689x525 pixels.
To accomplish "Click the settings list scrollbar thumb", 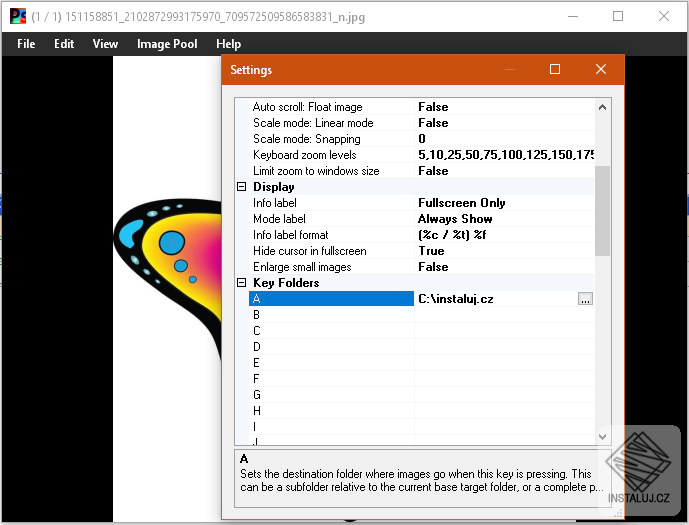I will click(x=602, y=211).
